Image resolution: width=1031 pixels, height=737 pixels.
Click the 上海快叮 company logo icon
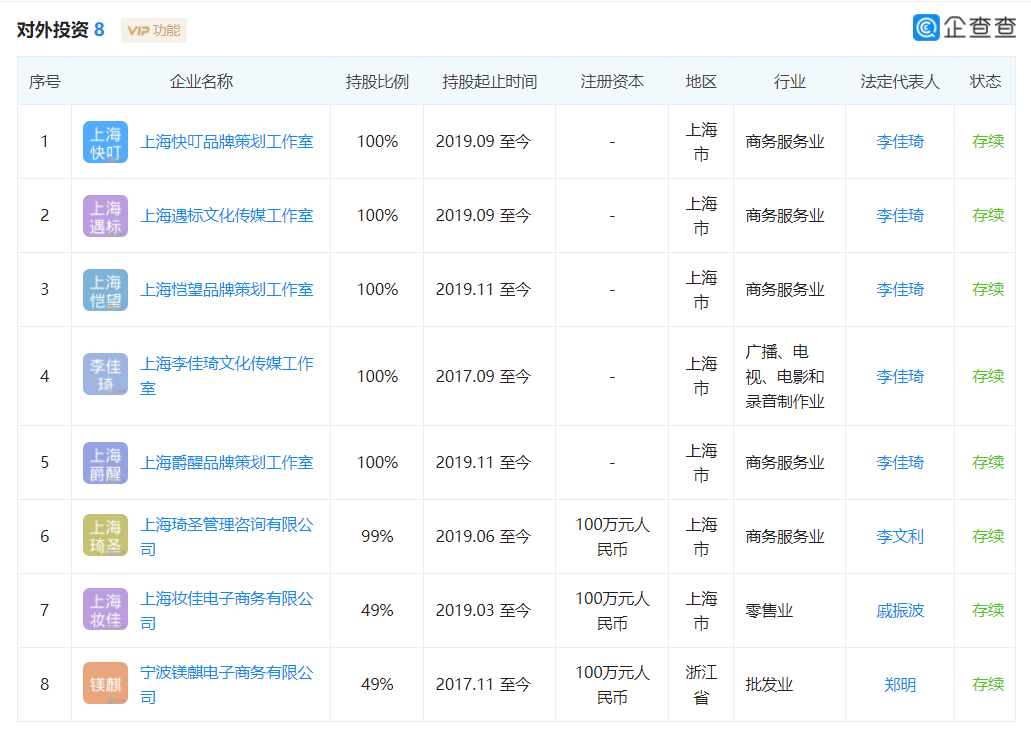pos(105,142)
